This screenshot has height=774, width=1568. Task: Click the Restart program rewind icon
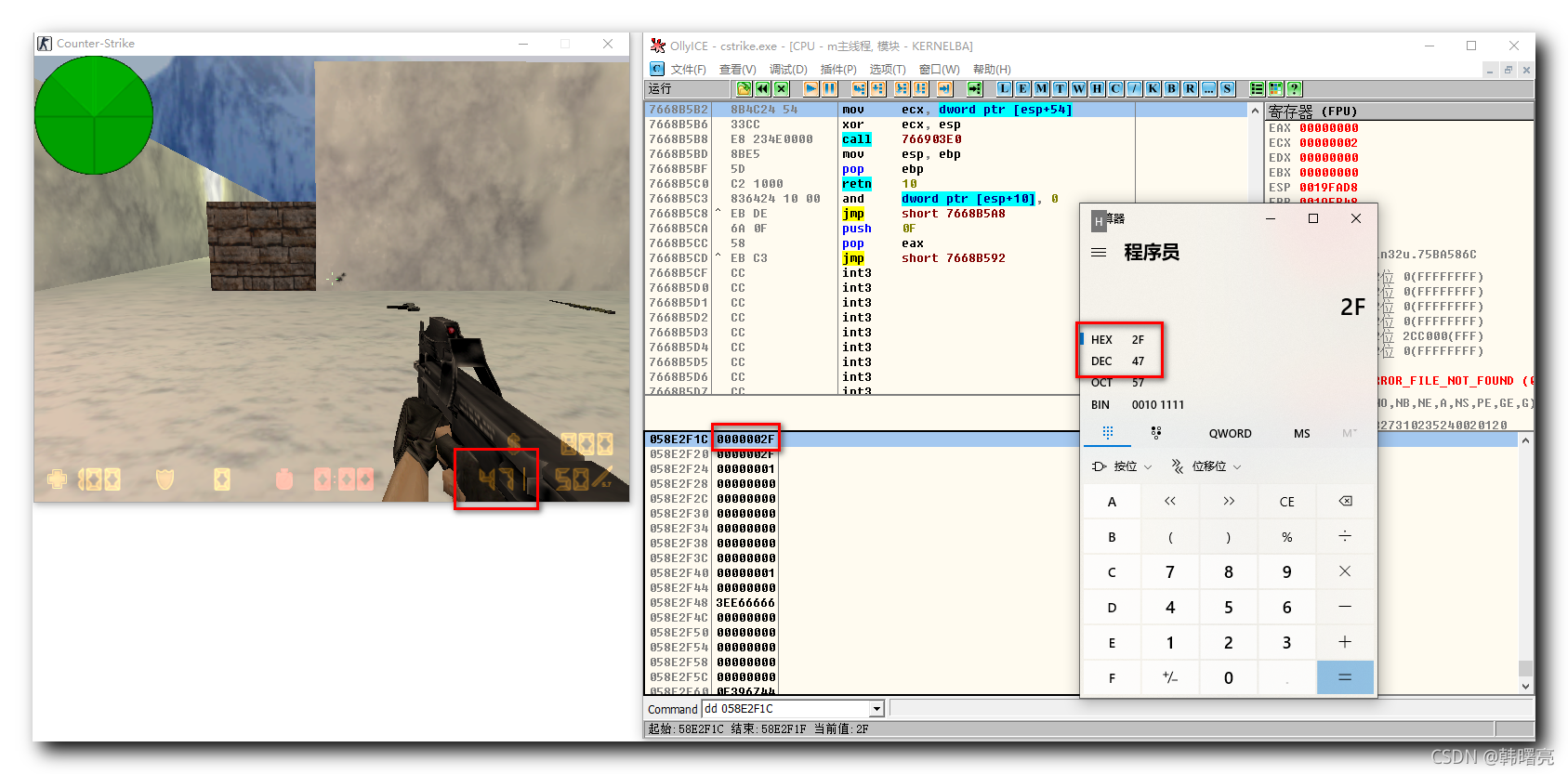[763, 88]
